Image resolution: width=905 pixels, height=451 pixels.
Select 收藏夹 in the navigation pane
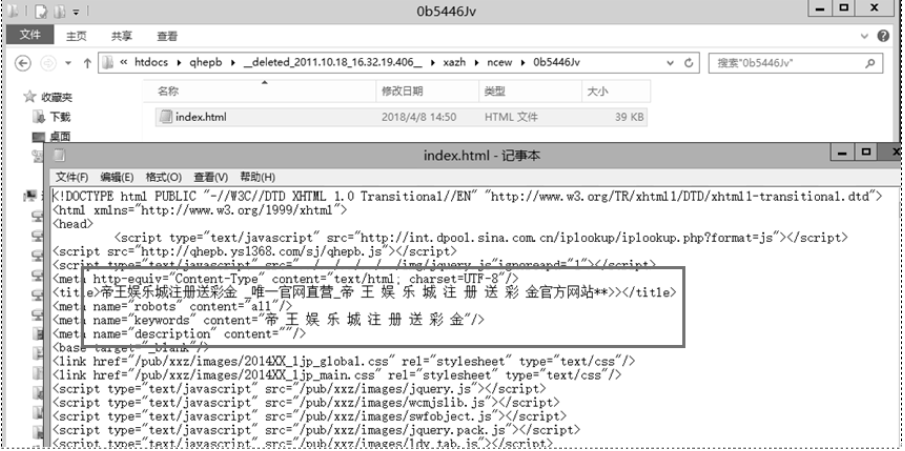point(56,98)
